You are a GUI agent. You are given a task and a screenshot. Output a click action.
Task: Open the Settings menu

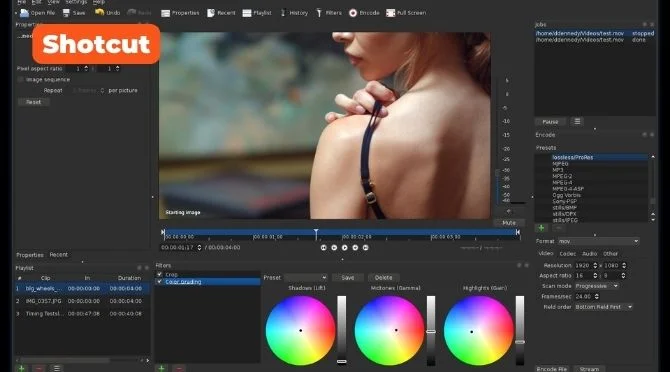[76, 2]
